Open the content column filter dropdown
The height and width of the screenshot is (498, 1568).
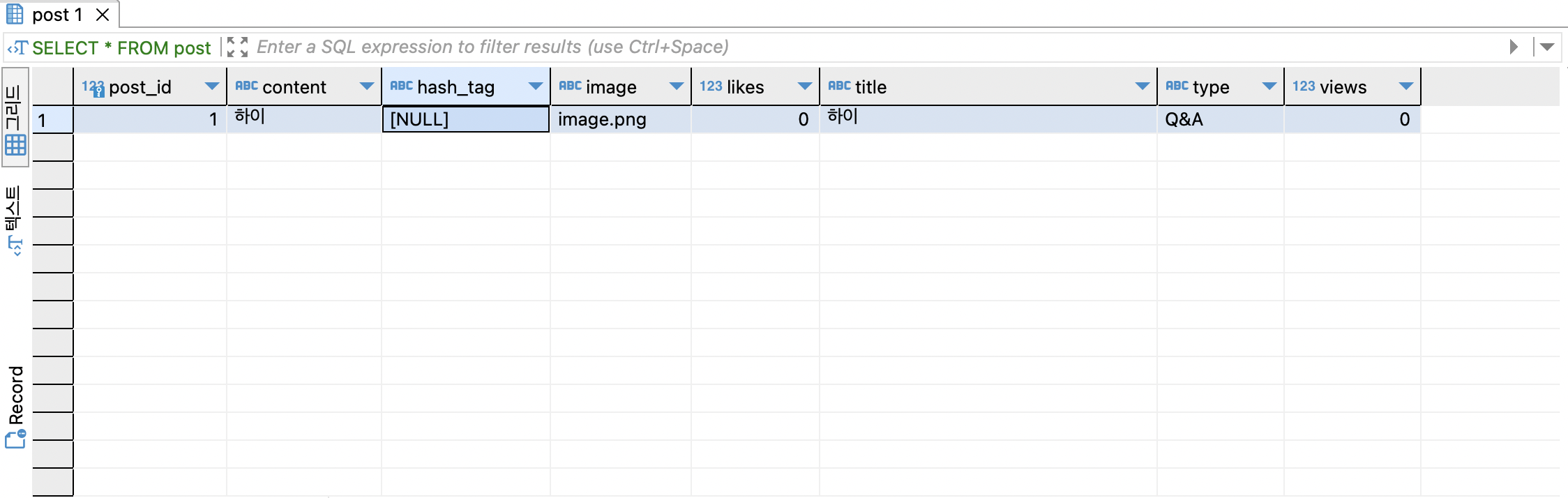coord(366,86)
